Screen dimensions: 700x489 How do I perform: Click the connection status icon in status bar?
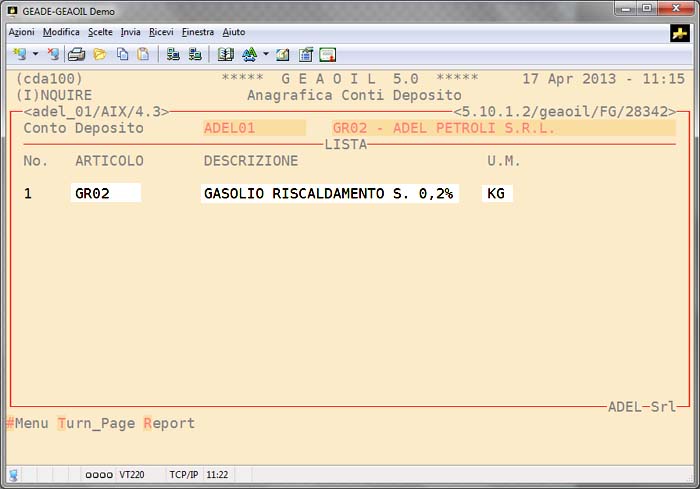[x=14, y=474]
